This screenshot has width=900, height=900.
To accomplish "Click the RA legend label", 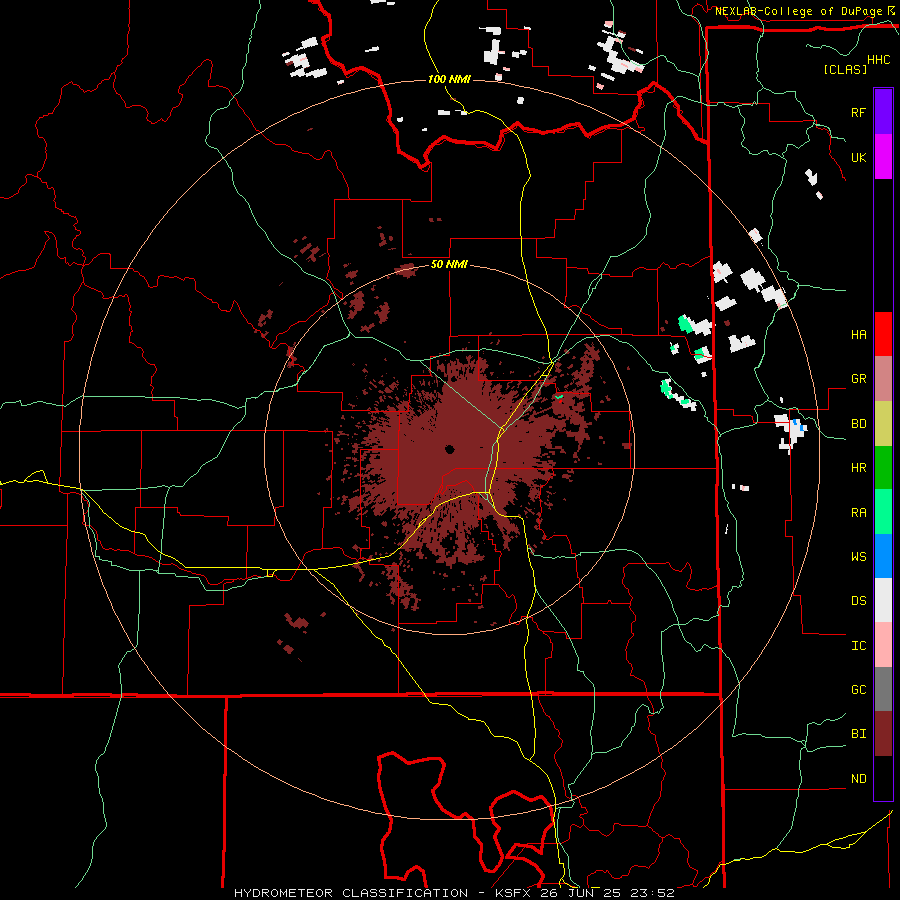I will pos(858,513).
